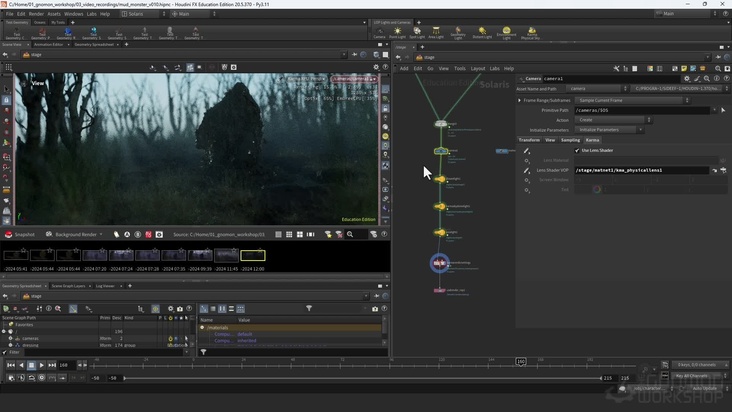Click the parameter pane info icon
Image resolution: width=732 pixels, height=412 pixels.
(717, 78)
